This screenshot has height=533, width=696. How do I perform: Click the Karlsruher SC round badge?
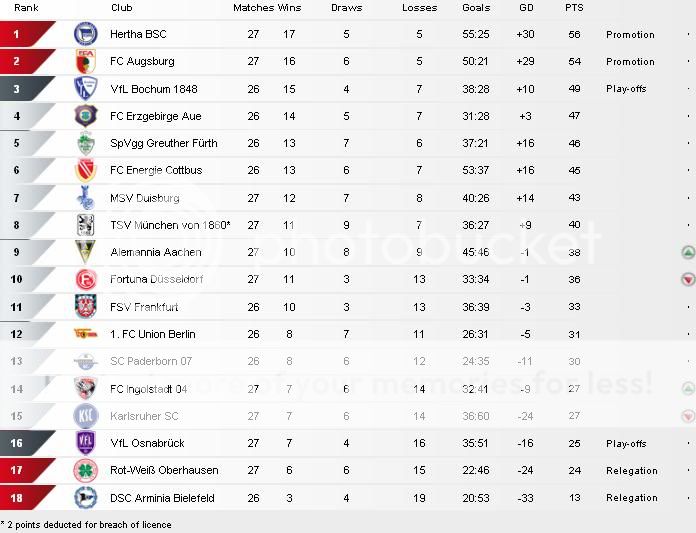point(86,416)
